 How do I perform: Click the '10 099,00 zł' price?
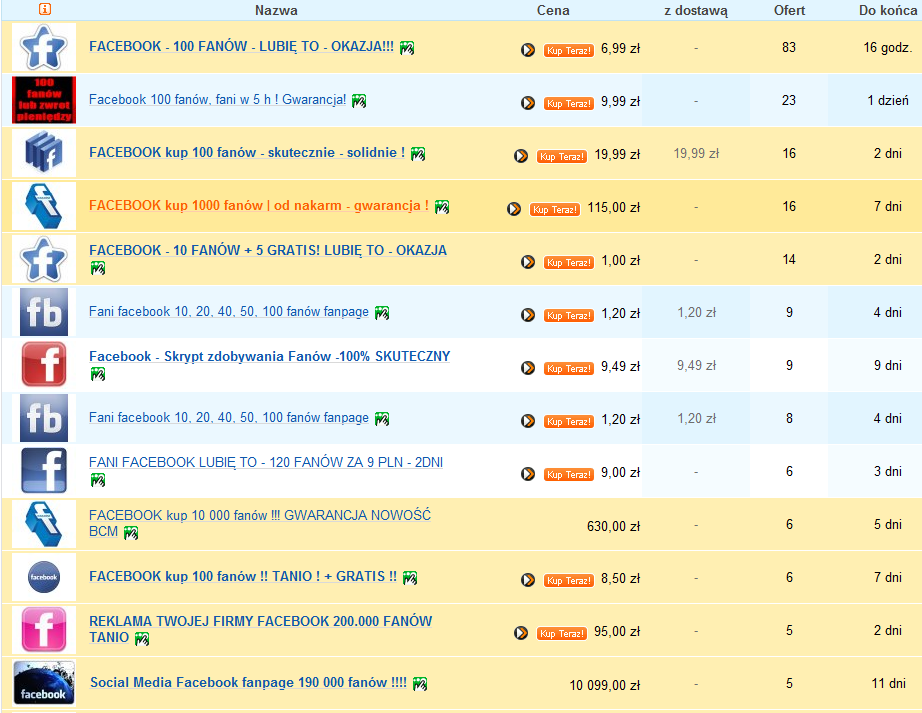pyautogui.click(x=605, y=685)
